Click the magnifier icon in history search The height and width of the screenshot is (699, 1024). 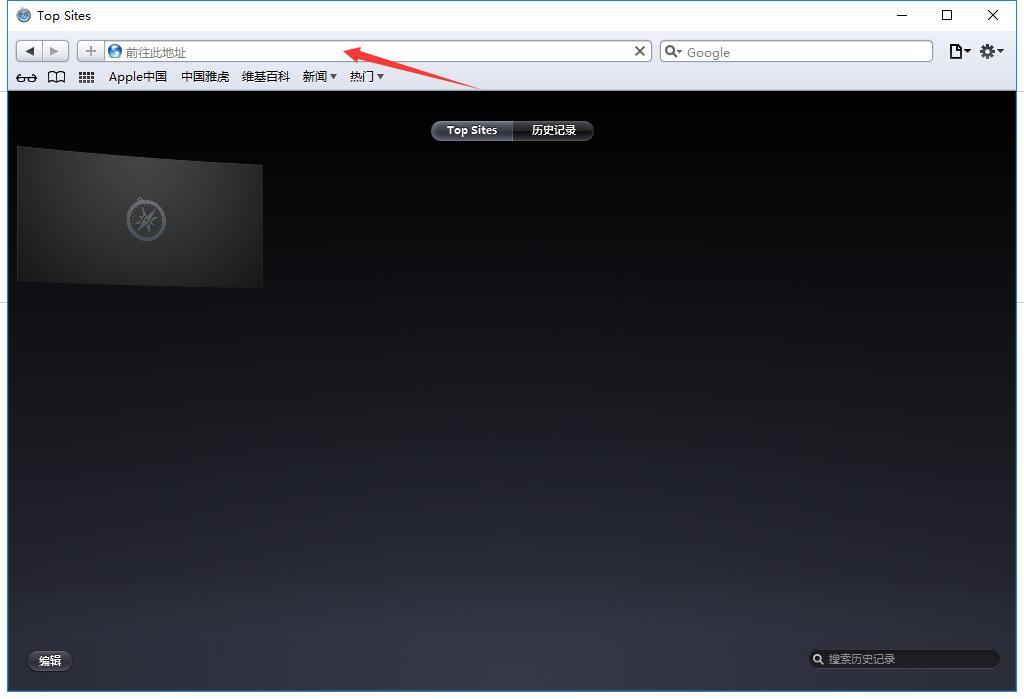tap(818, 659)
